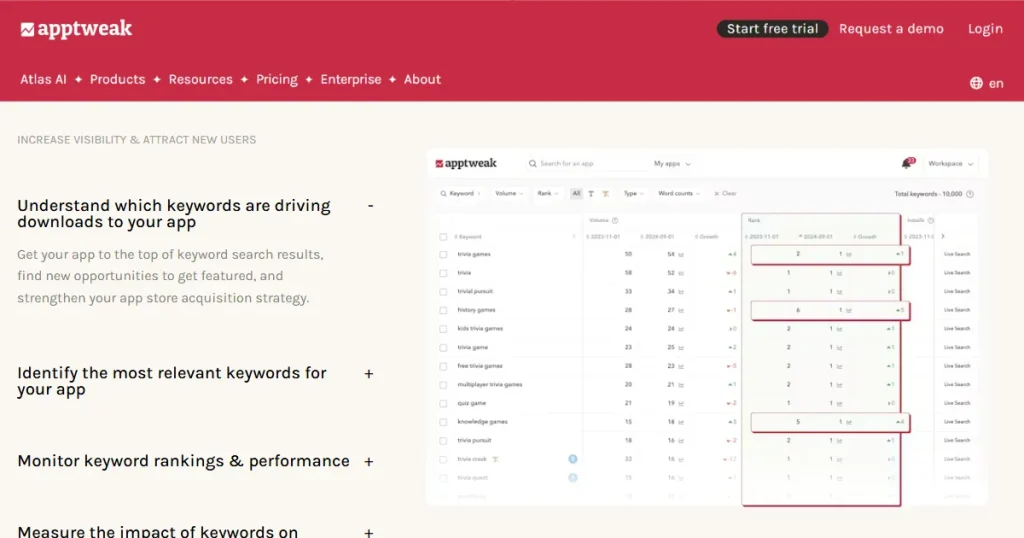Click the notification bell in the dashboard preview
1024x538 pixels.
click(906, 163)
